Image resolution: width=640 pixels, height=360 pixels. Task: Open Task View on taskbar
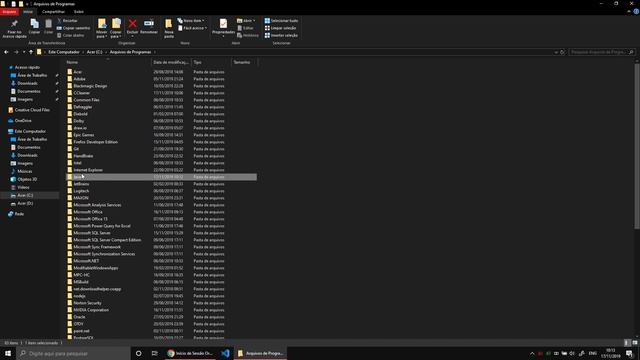[155, 353]
